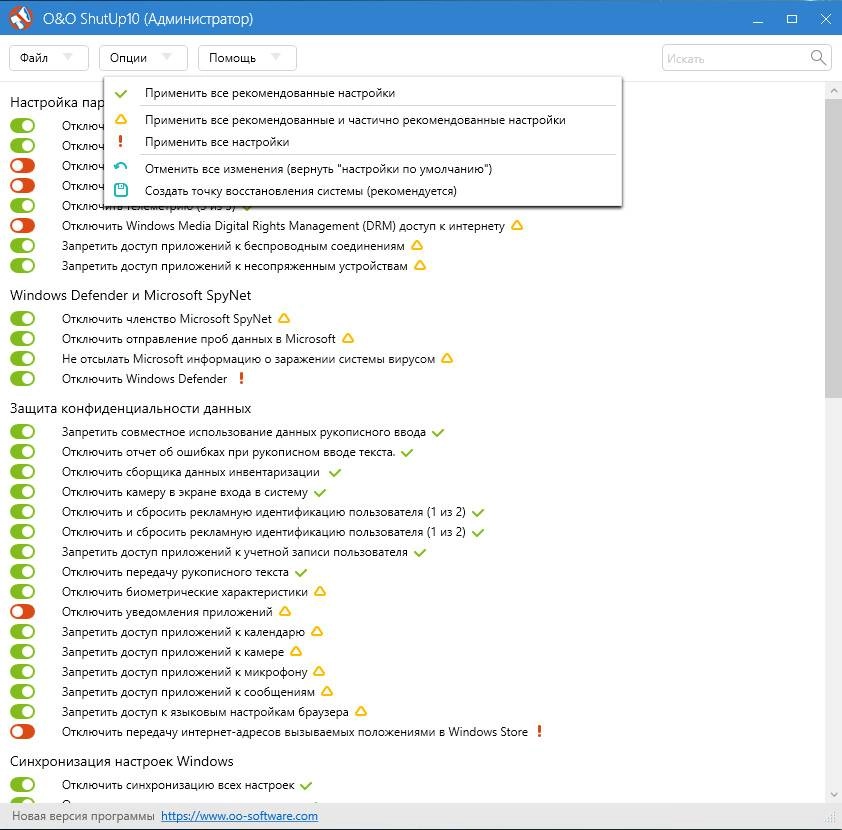Image resolution: width=842 pixels, height=830 pixels.
Task: Click the 'Windows Defender и Microsoft SpyNet' heading
Action: pos(130,295)
